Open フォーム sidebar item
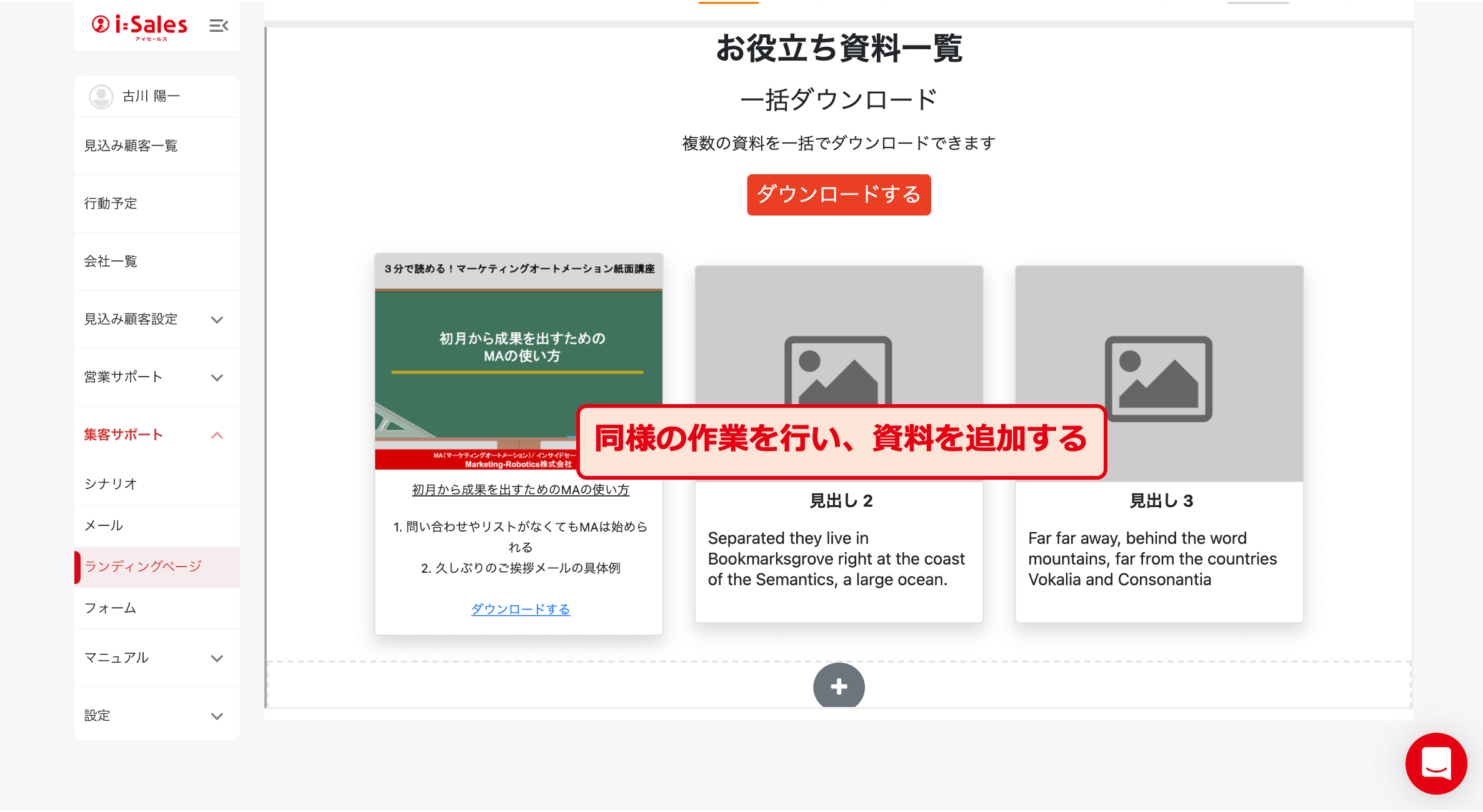Image resolution: width=1483 pixels, height=812 pixels. tap(110, 608)
